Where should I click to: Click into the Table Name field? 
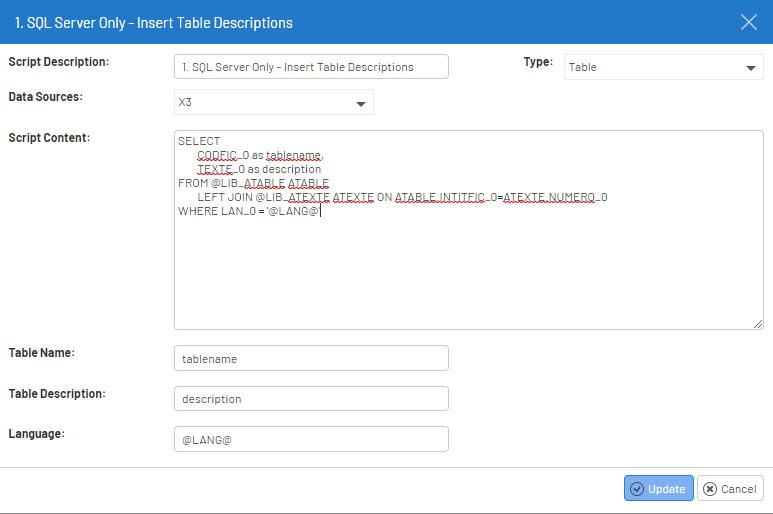[311, 358]
